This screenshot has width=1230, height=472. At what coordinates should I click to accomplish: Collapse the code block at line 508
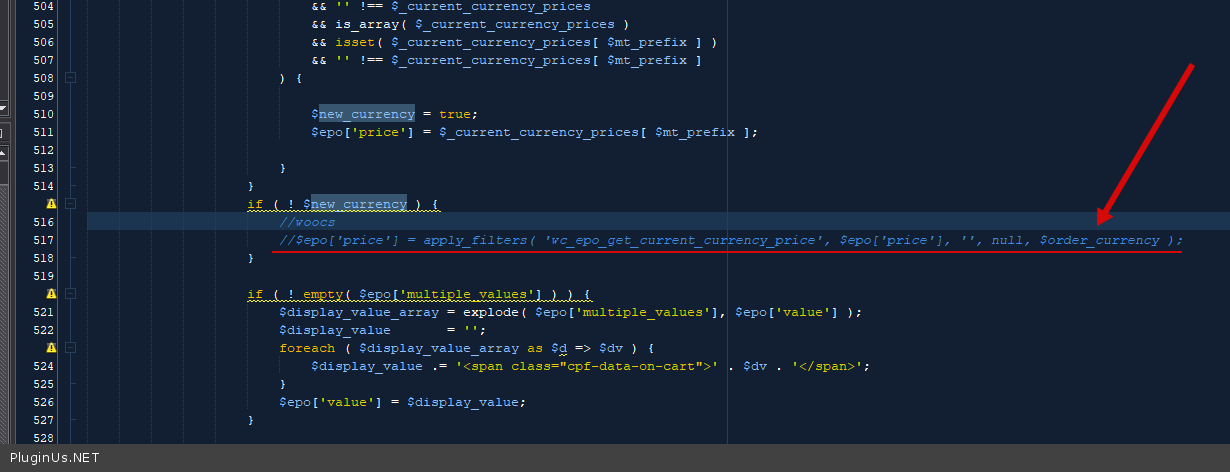point(71,78)
